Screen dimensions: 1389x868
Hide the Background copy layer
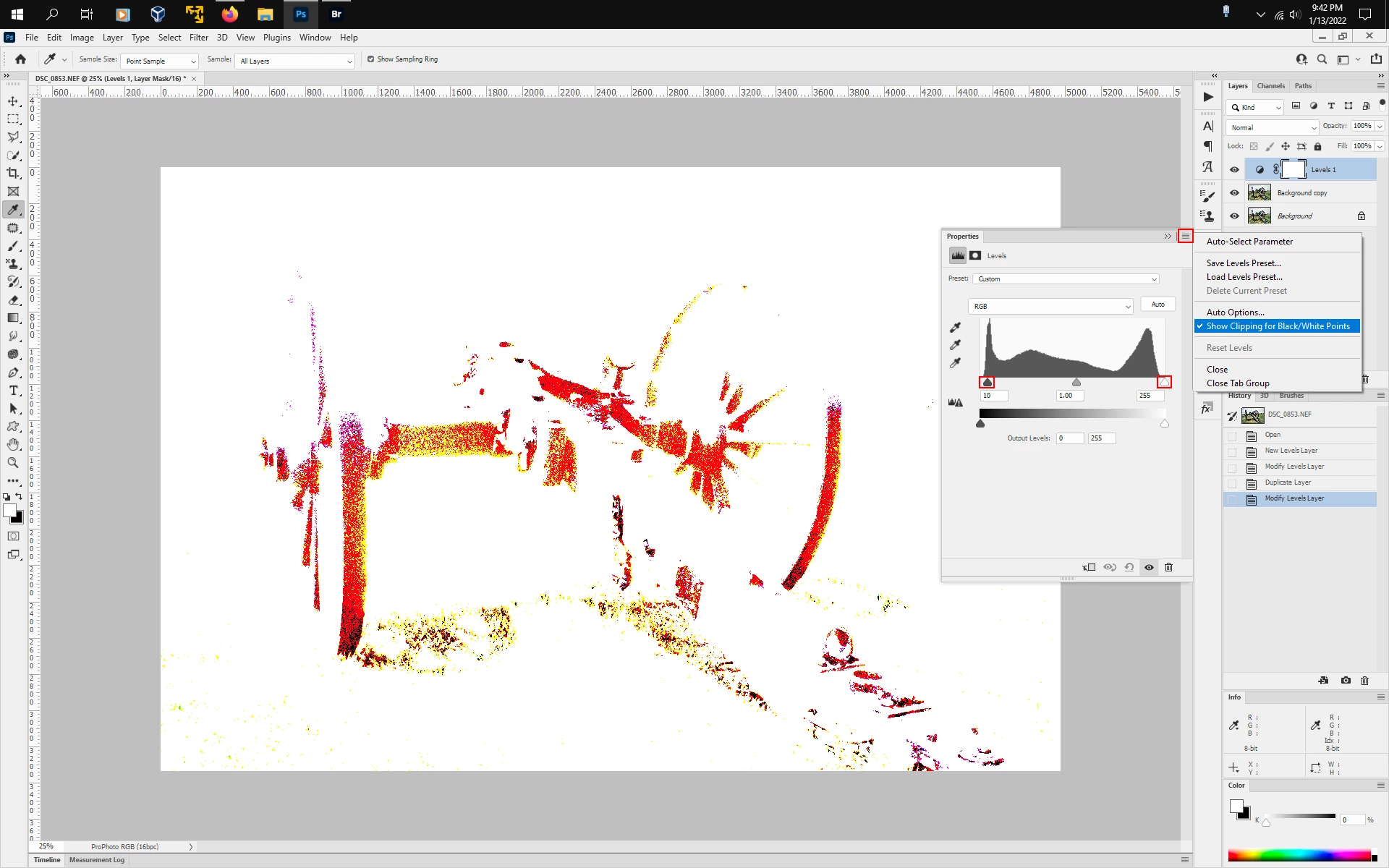point(1234,193)
